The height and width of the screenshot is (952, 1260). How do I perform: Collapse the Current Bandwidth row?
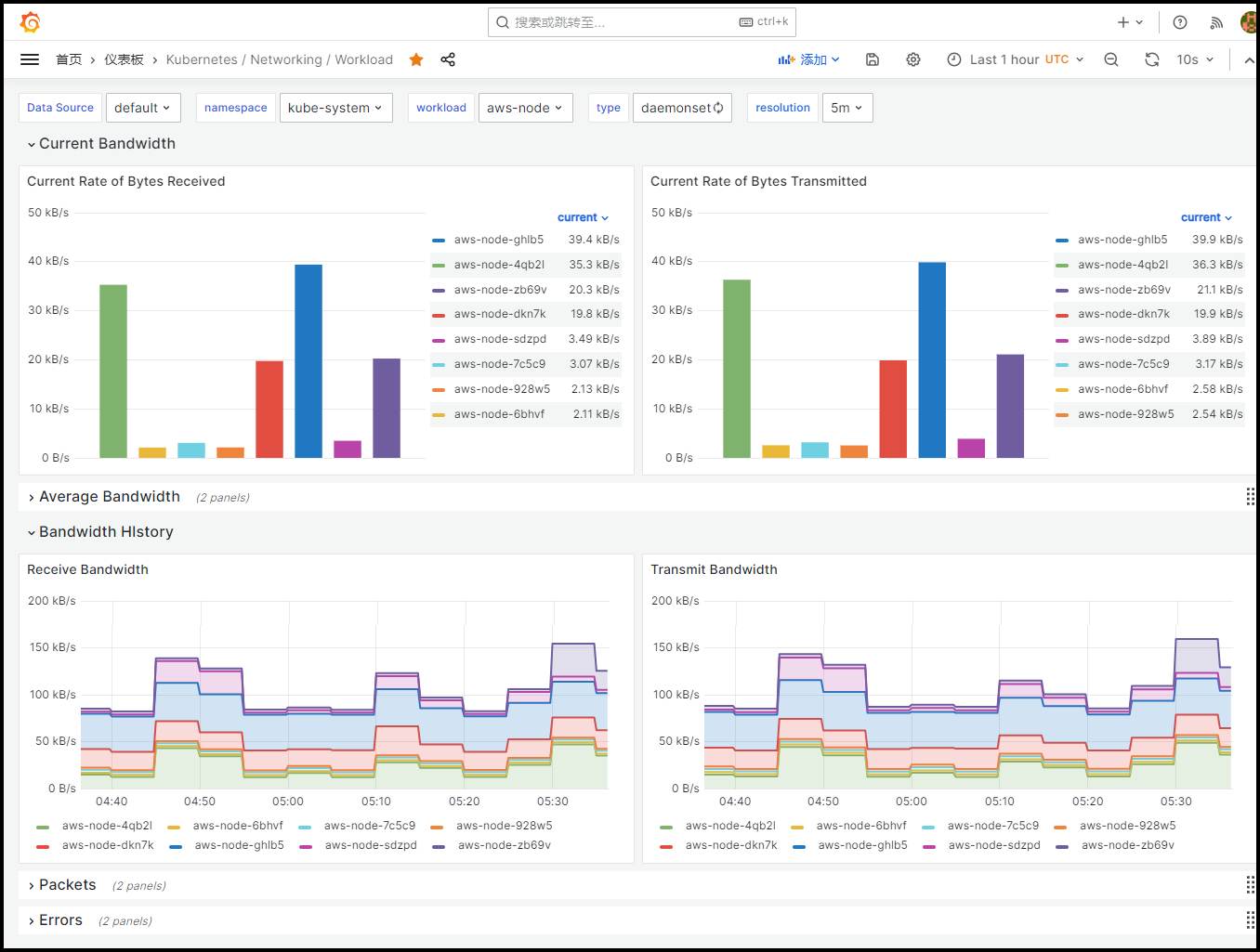[x=101, y=144]
